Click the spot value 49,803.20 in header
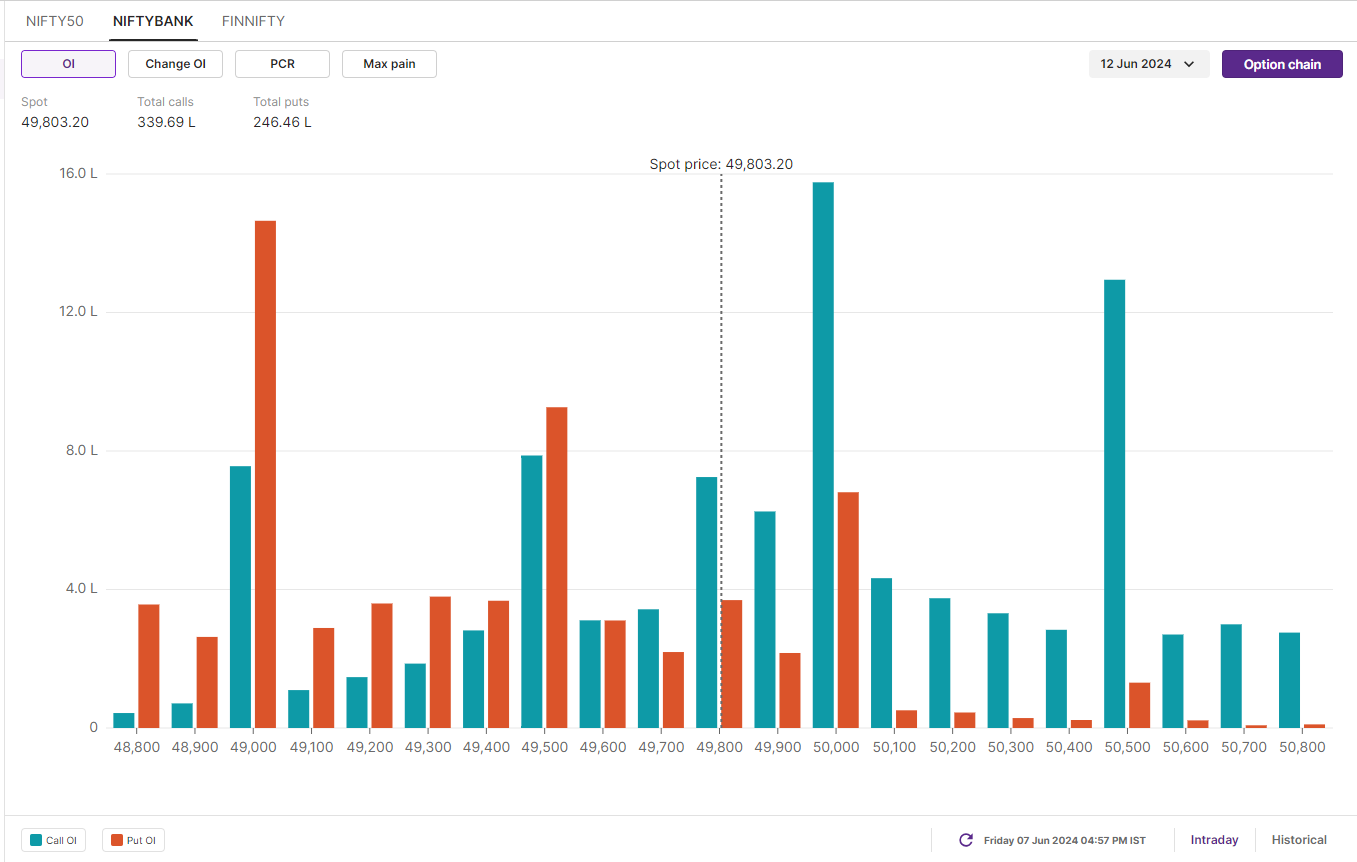This screenshot has width=1357, height=862. click(55, 122)
